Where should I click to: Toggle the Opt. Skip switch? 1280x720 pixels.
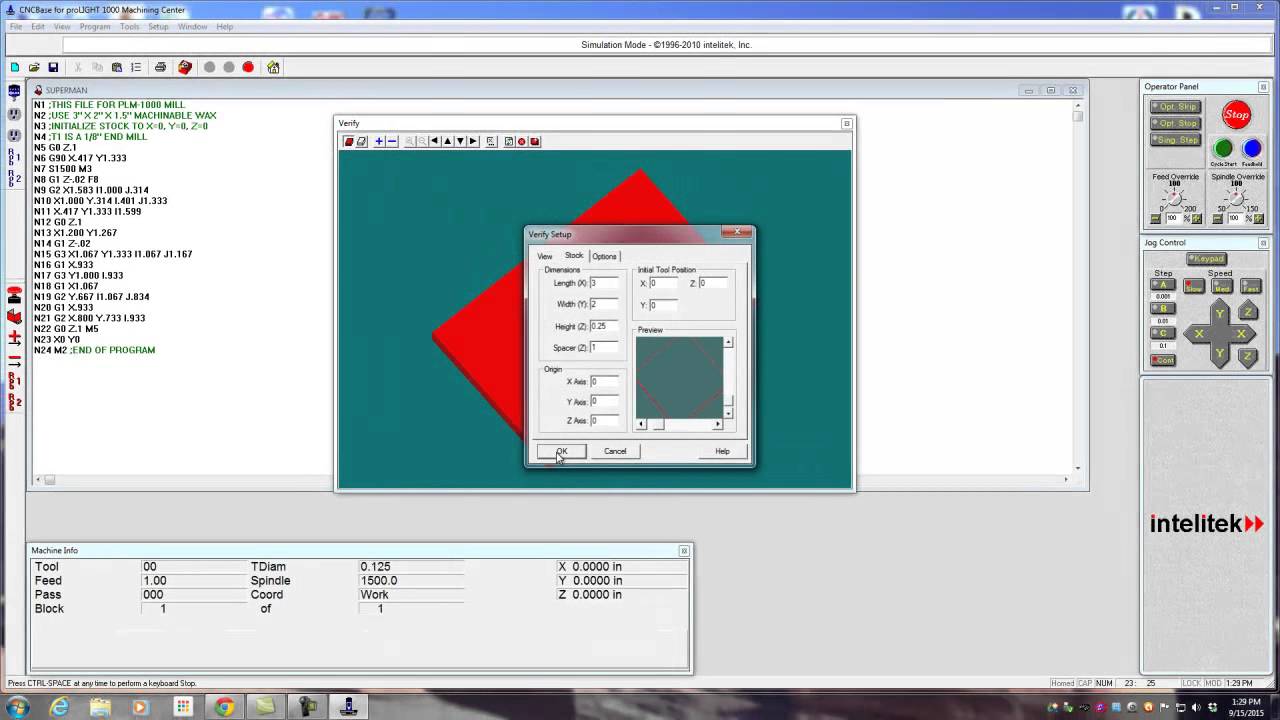point(1175,107)
